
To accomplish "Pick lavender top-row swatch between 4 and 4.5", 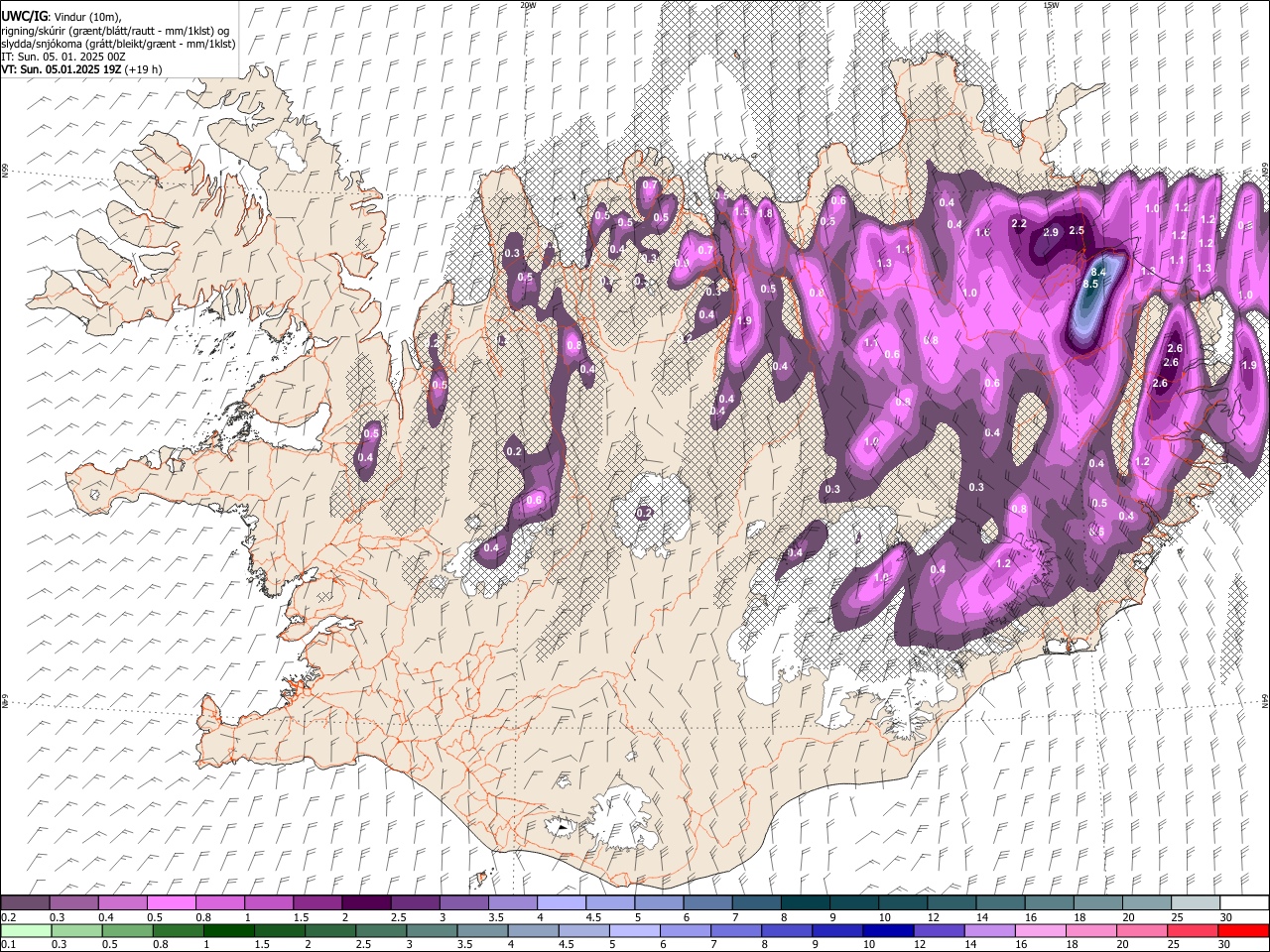I will point(560,903).
